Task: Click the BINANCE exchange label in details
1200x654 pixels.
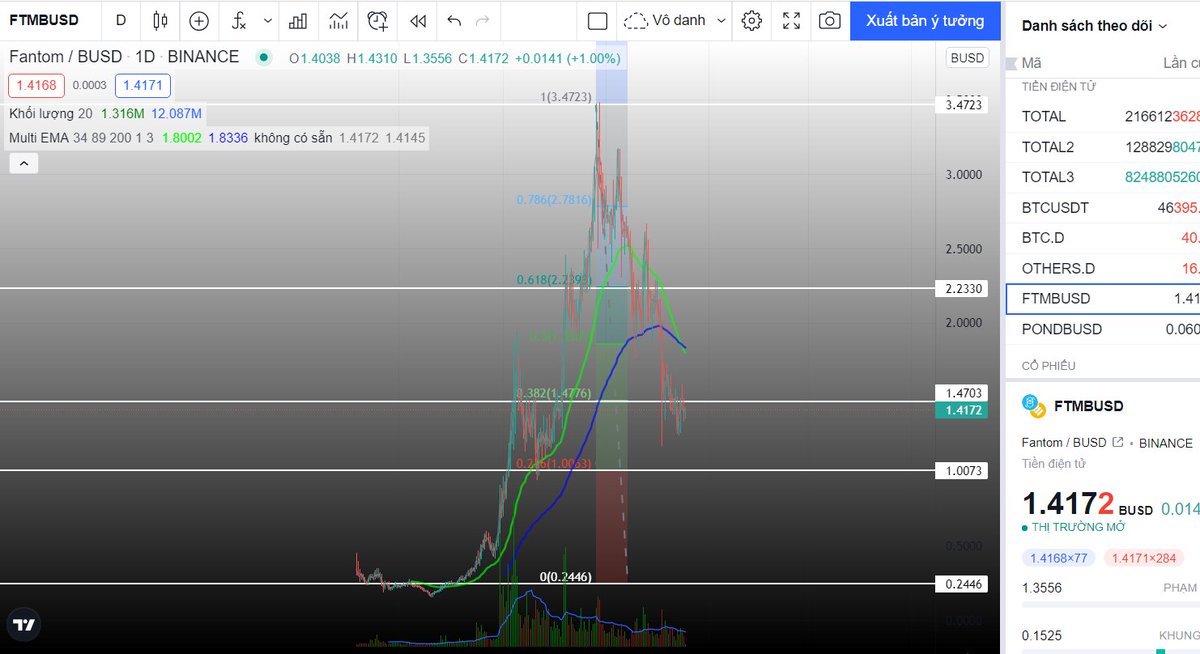Action: point(1165,442)
